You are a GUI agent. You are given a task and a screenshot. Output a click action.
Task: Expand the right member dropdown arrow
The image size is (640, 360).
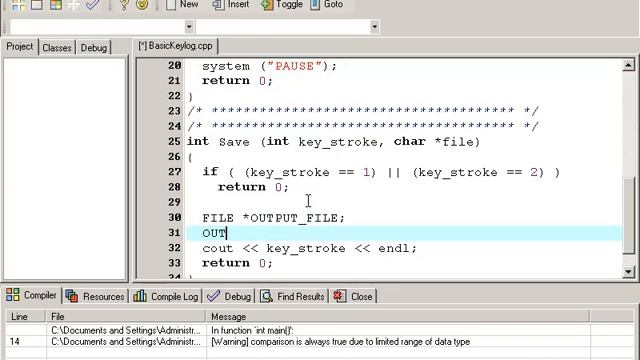[374, 27]
